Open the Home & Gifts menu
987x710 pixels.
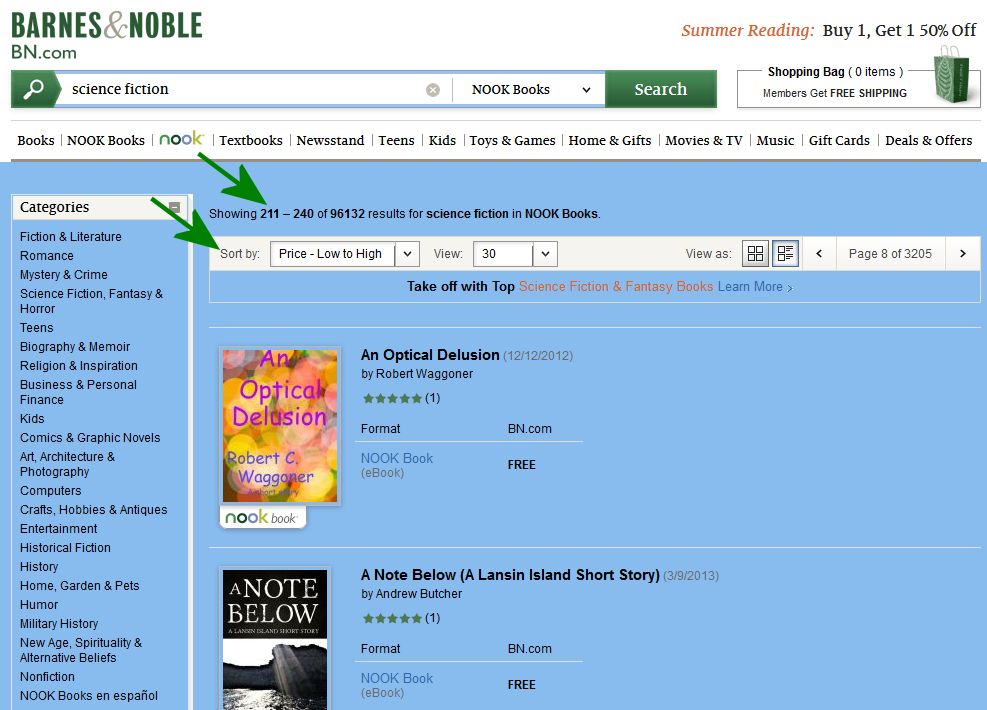click(x=610, y=140)
